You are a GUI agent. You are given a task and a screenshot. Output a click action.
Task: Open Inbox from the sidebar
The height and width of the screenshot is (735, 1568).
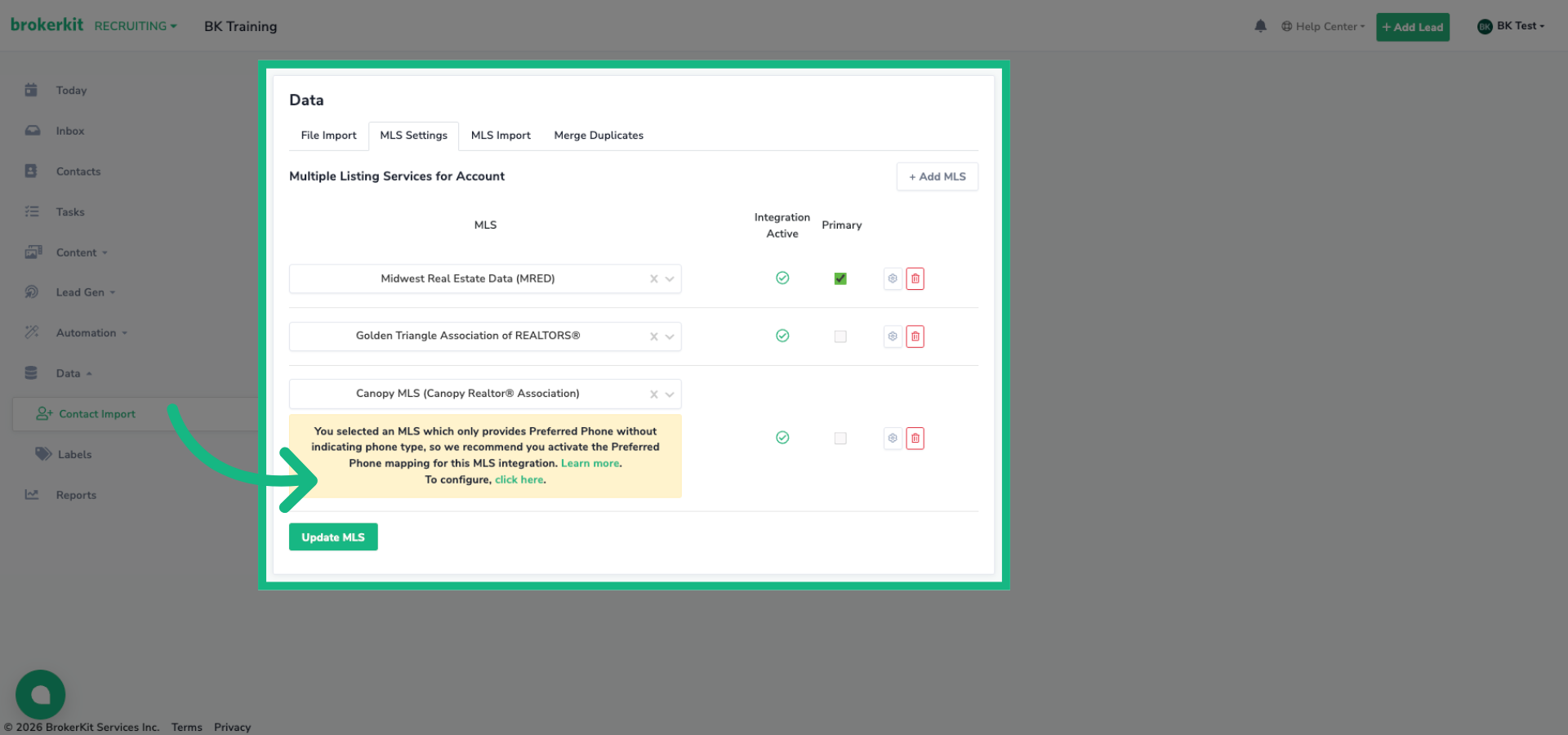(x=70, y=131)
